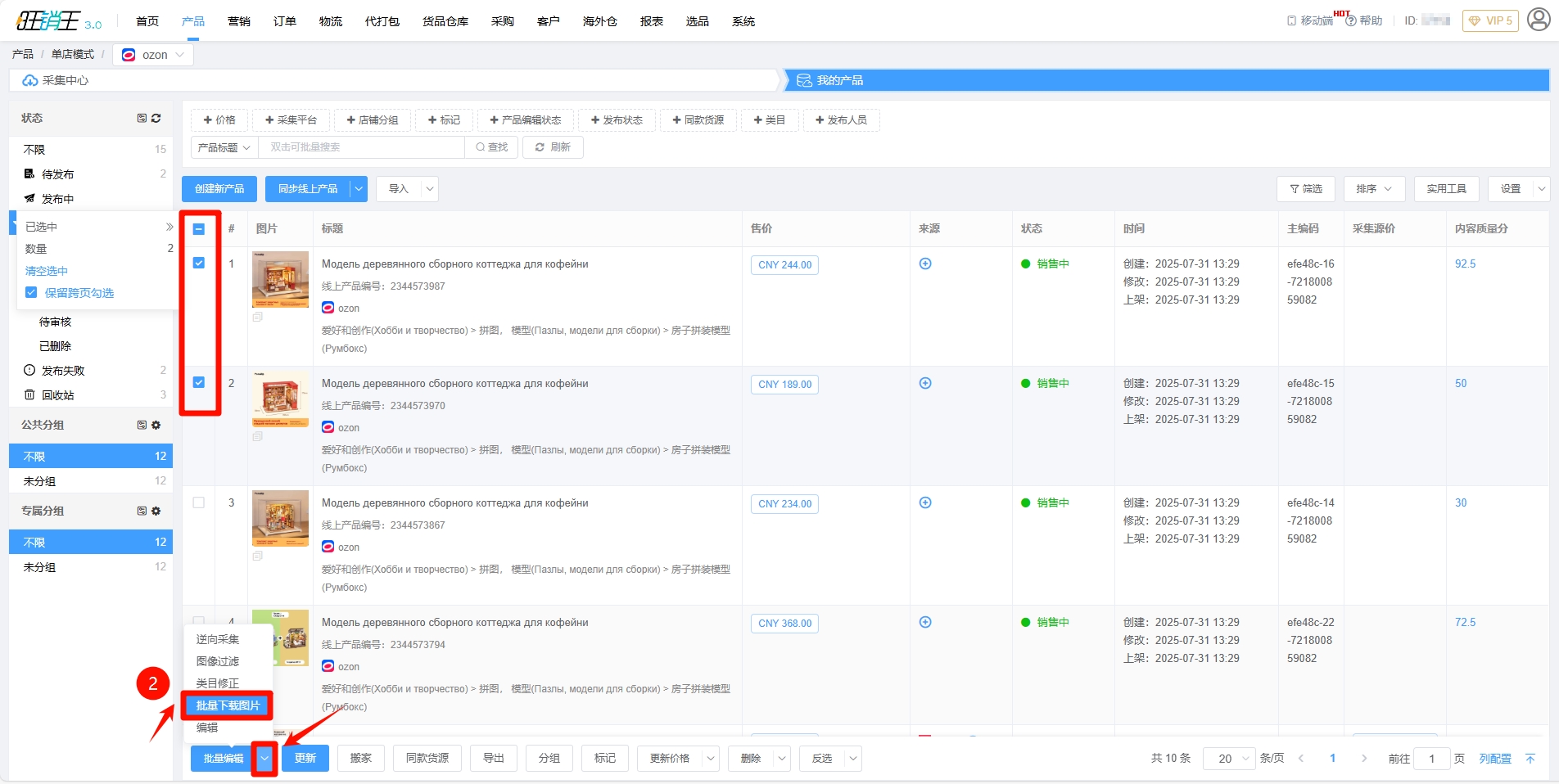Go to next page arrow in pagination
The image size is (1559, 784).
1363,759
